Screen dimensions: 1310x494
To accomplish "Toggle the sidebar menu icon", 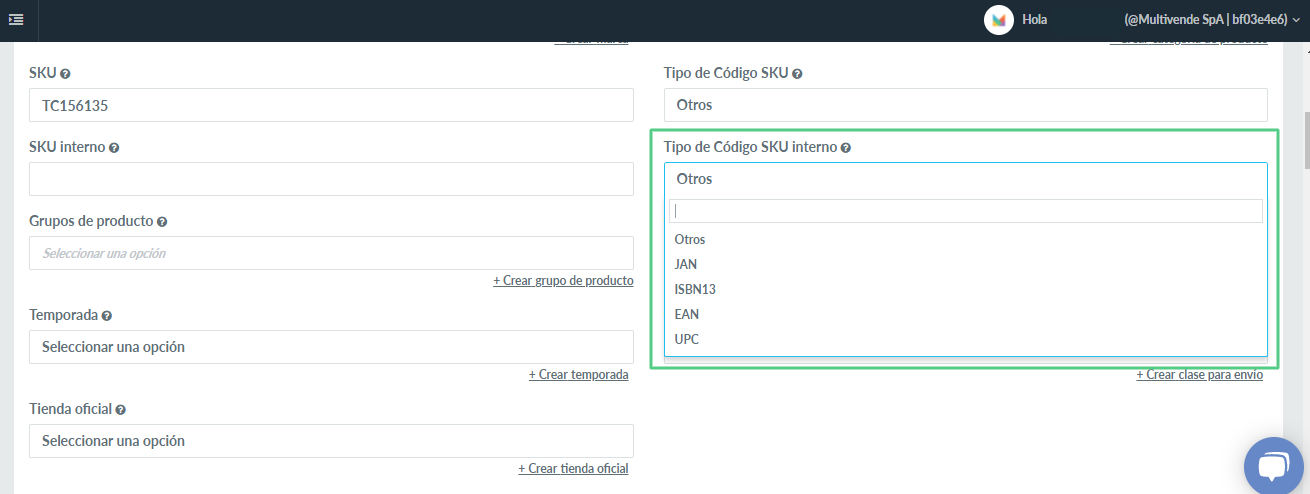I will 16,19.
